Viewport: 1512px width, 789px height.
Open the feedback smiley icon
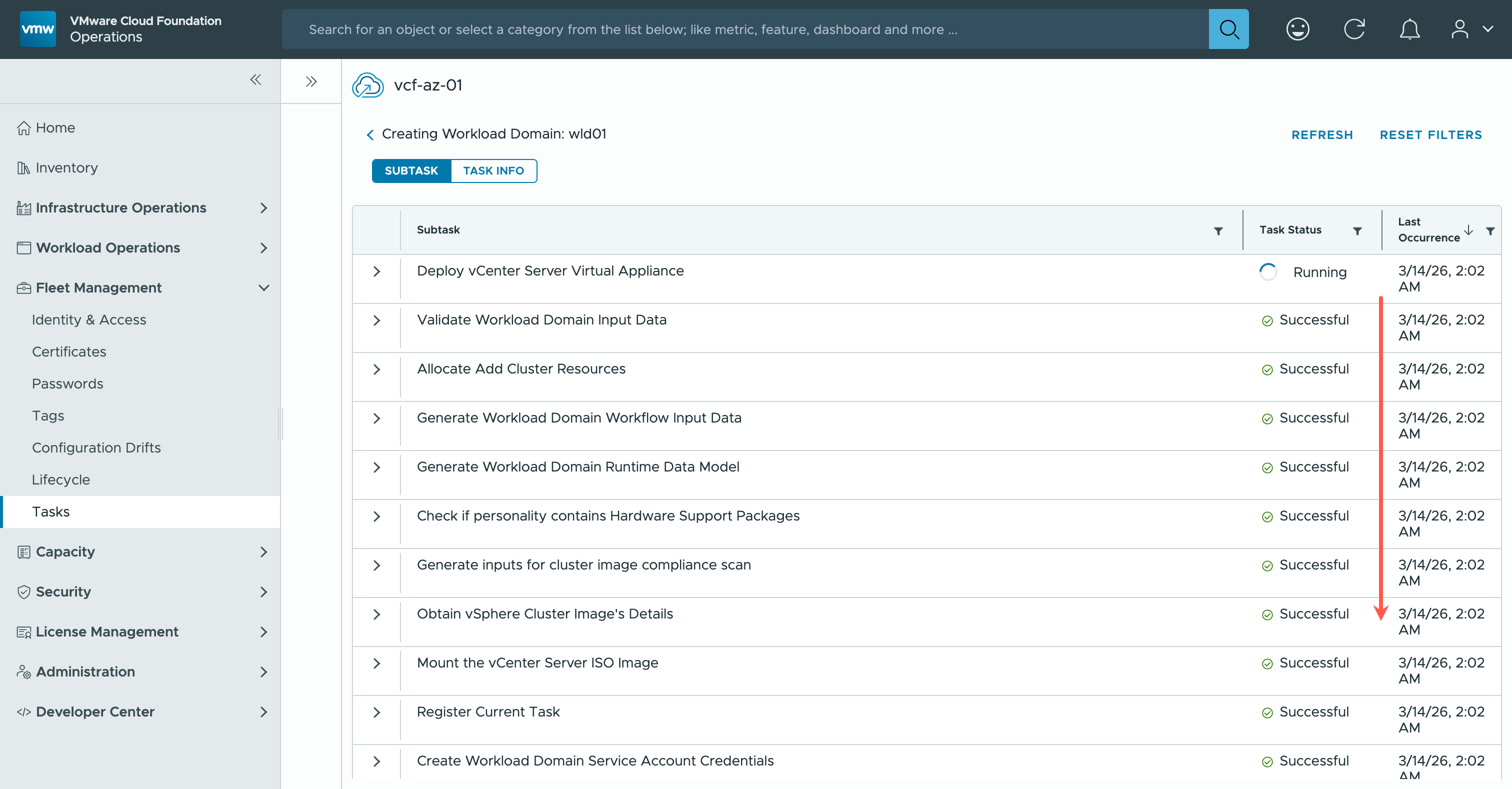pyautogui.click(x=1297, y=29)
